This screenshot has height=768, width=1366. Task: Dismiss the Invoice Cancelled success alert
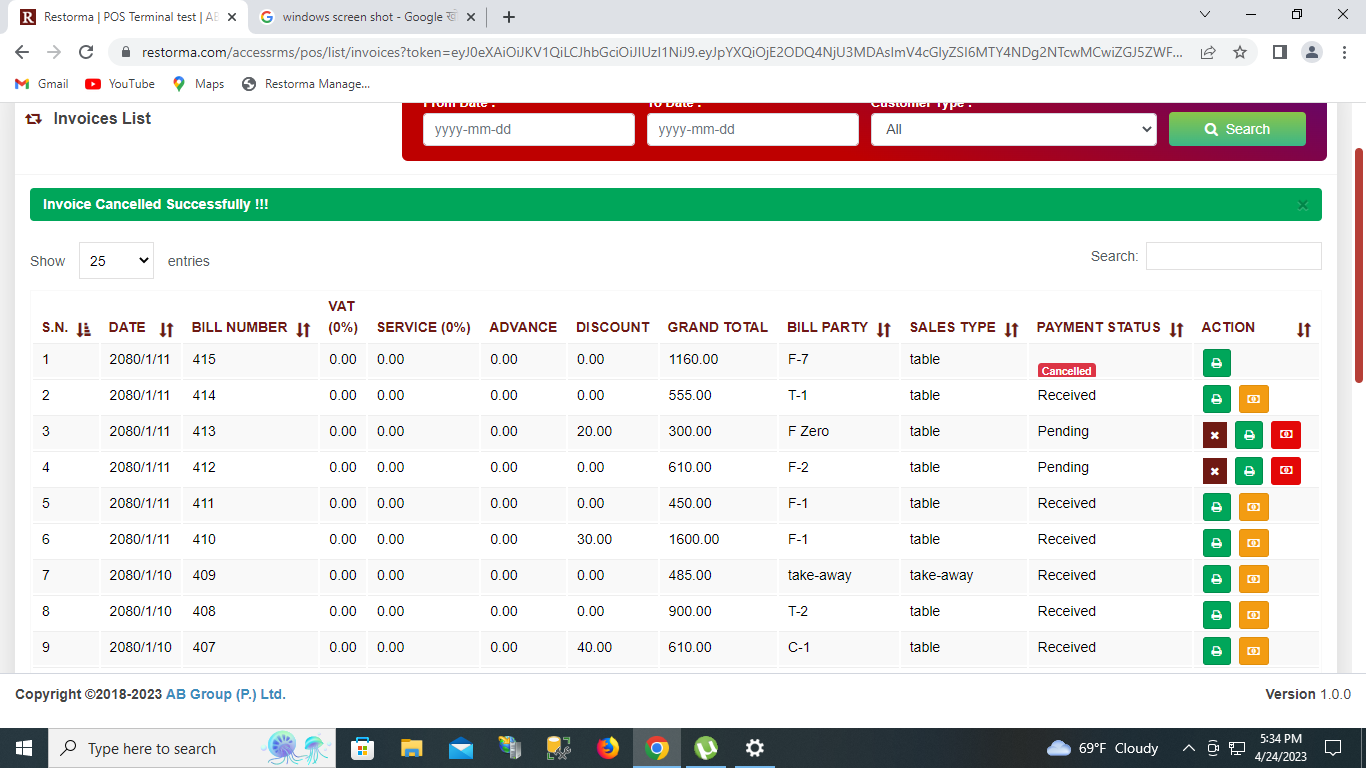[x=1303, y=205]
